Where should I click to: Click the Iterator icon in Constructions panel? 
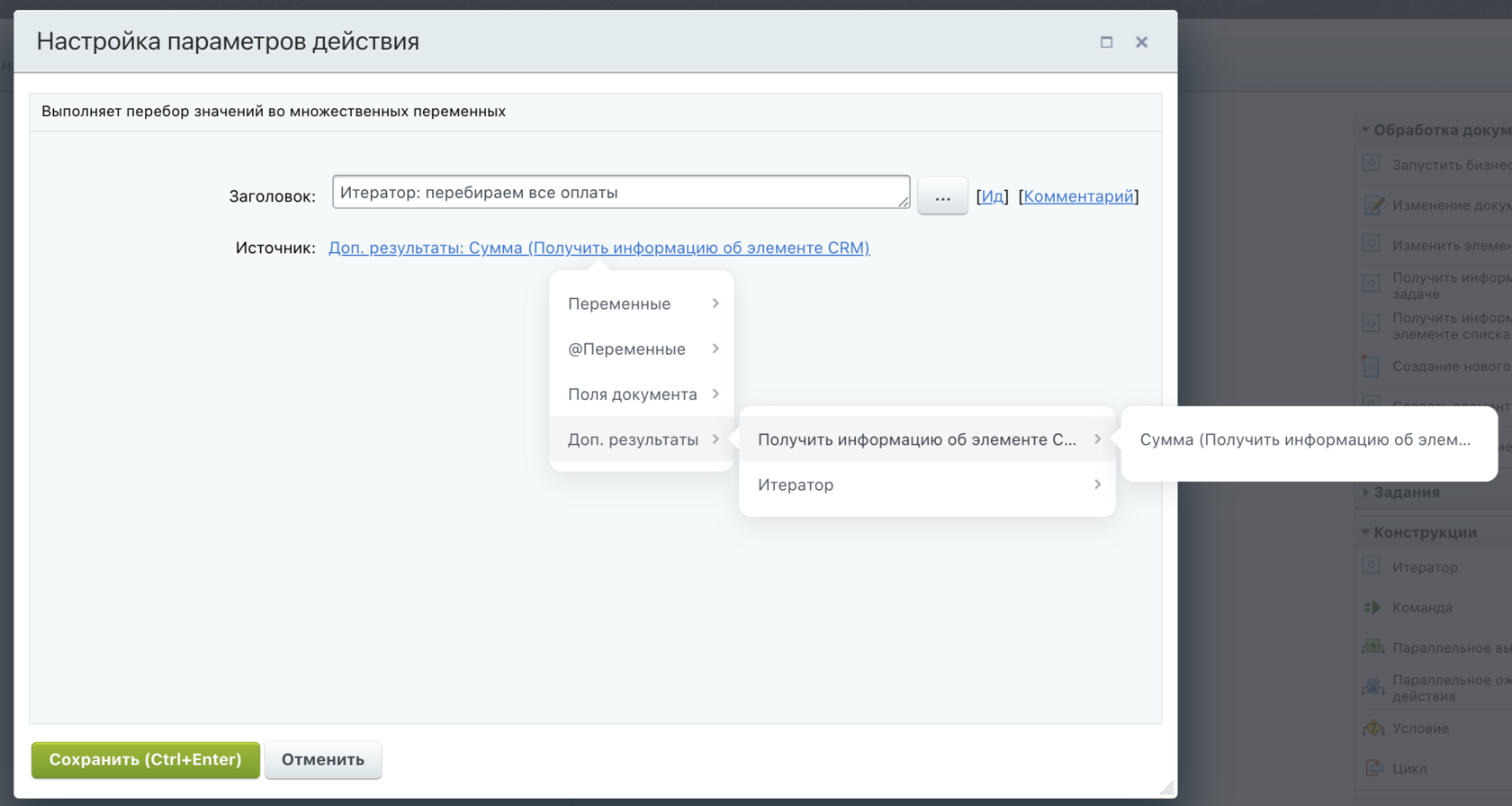point(1372,566)
